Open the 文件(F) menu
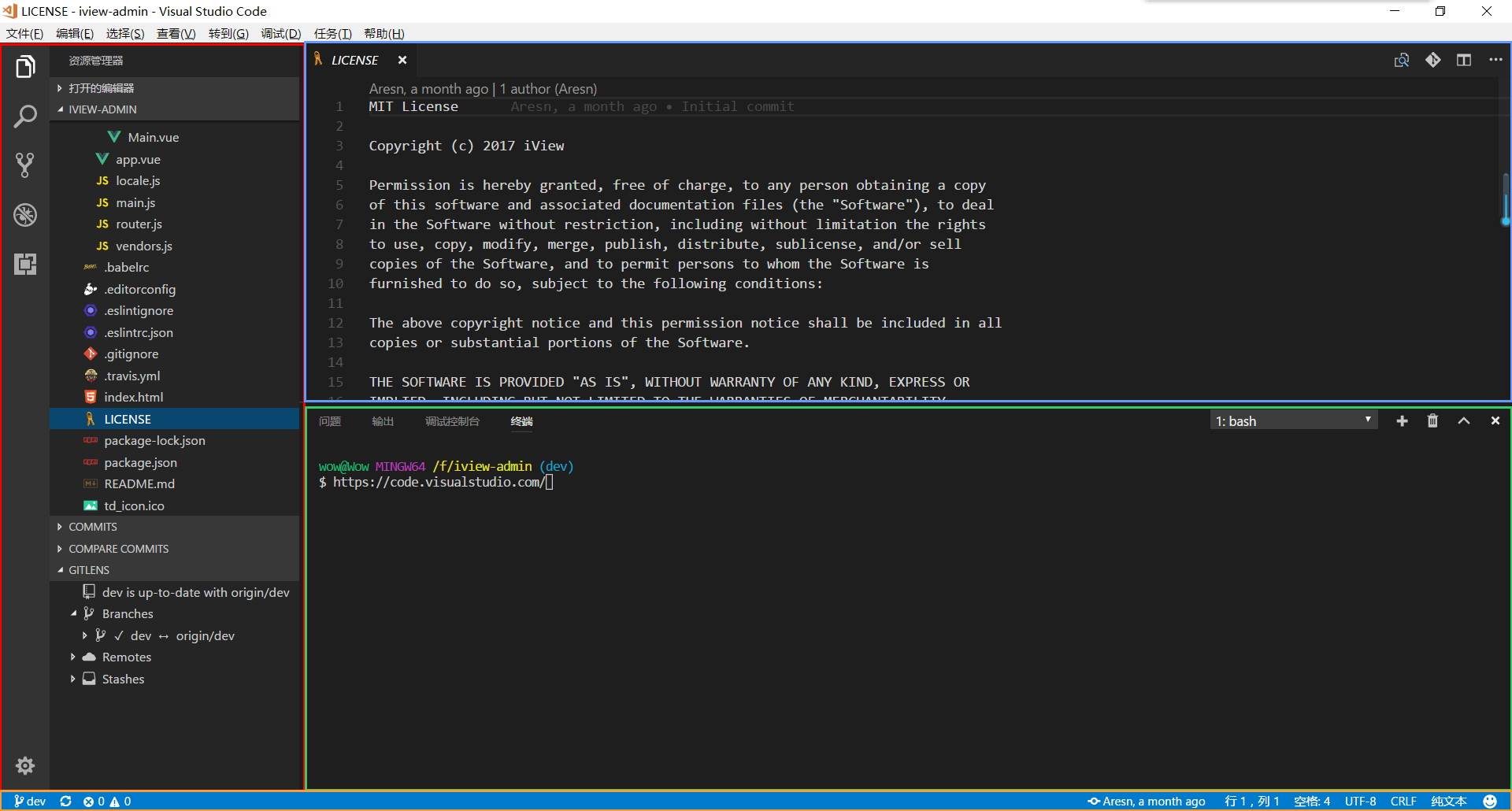This screenshot has width=1512, height=811. pos(24,33)
